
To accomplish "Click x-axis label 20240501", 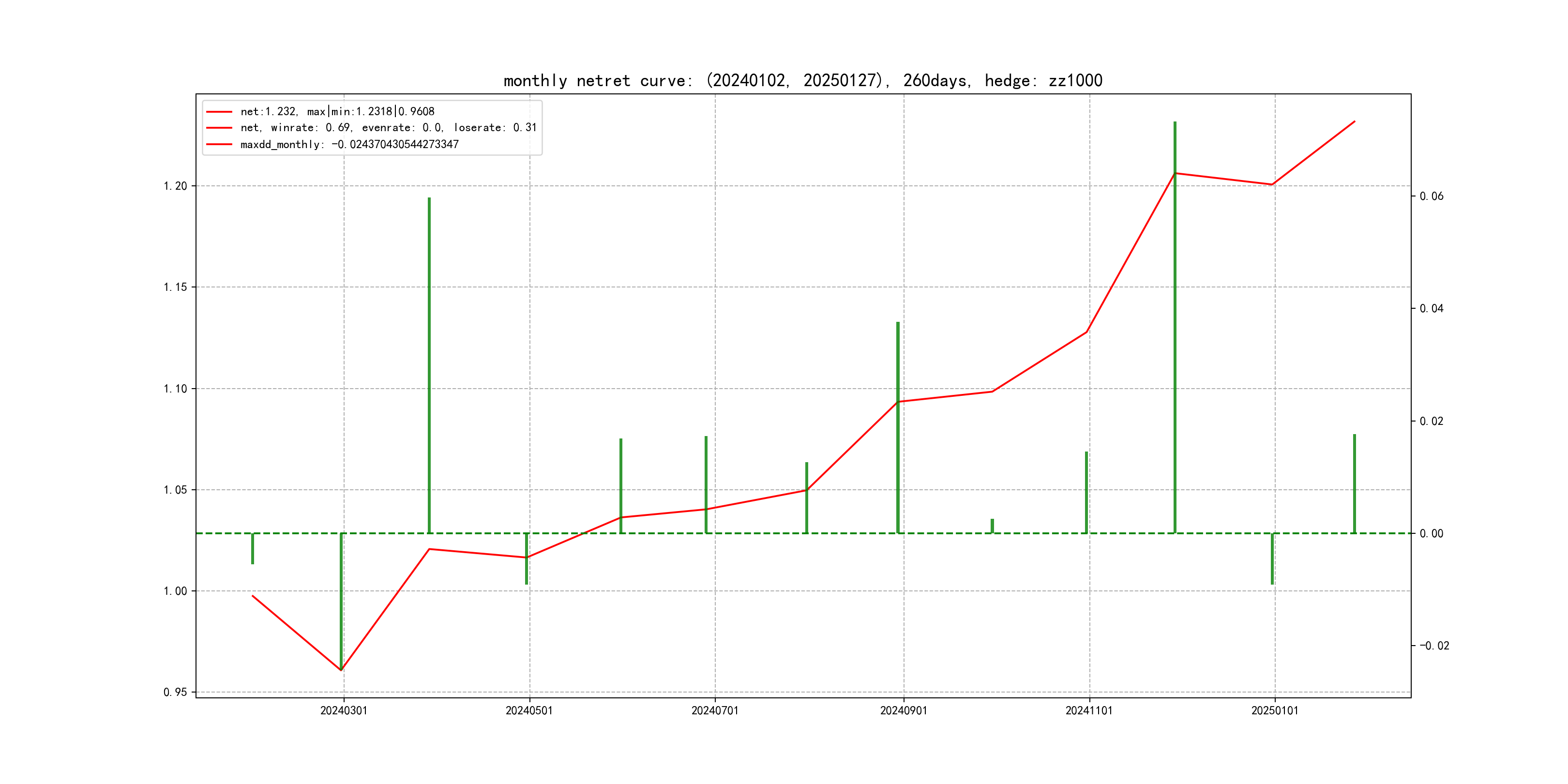I will [529, 710].
